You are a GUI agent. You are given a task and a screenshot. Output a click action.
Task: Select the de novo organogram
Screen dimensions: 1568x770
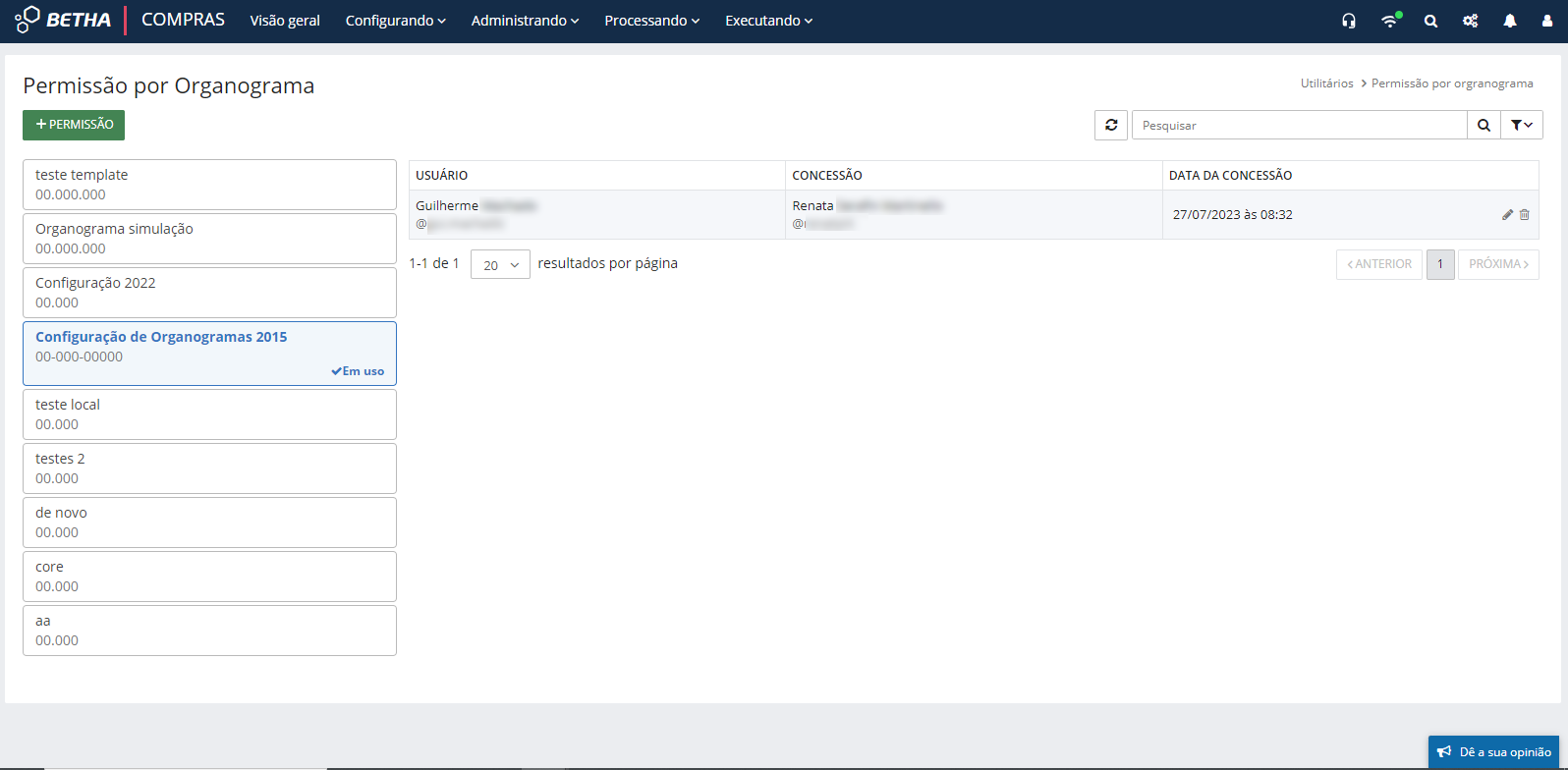(x=209, y=522)
